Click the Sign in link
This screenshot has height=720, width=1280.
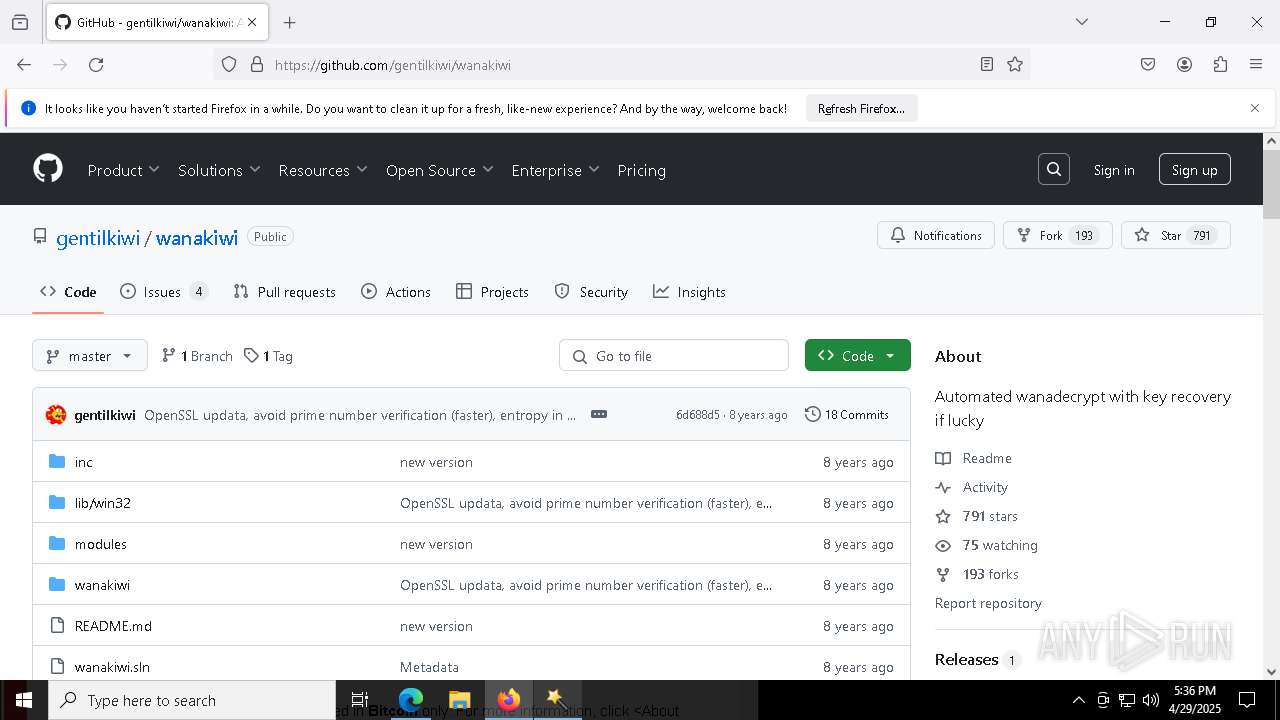[x=1114, y=170]
